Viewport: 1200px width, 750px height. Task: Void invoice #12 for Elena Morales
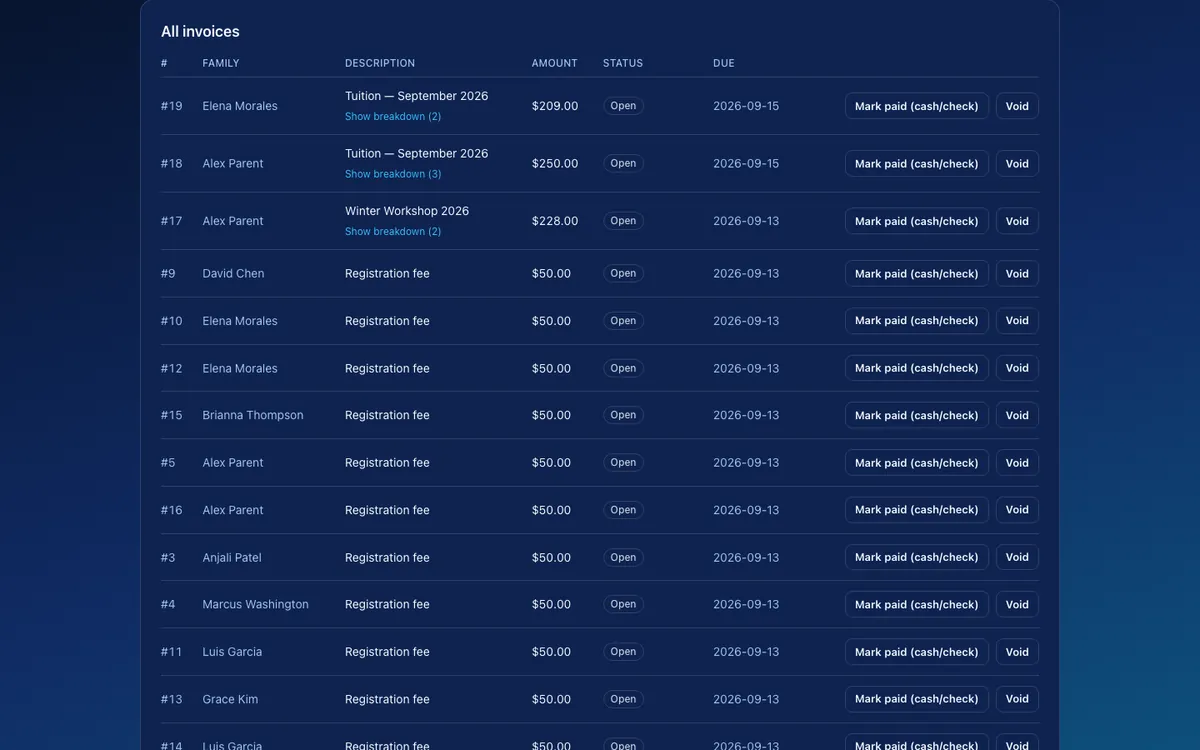pos(1017,368)
